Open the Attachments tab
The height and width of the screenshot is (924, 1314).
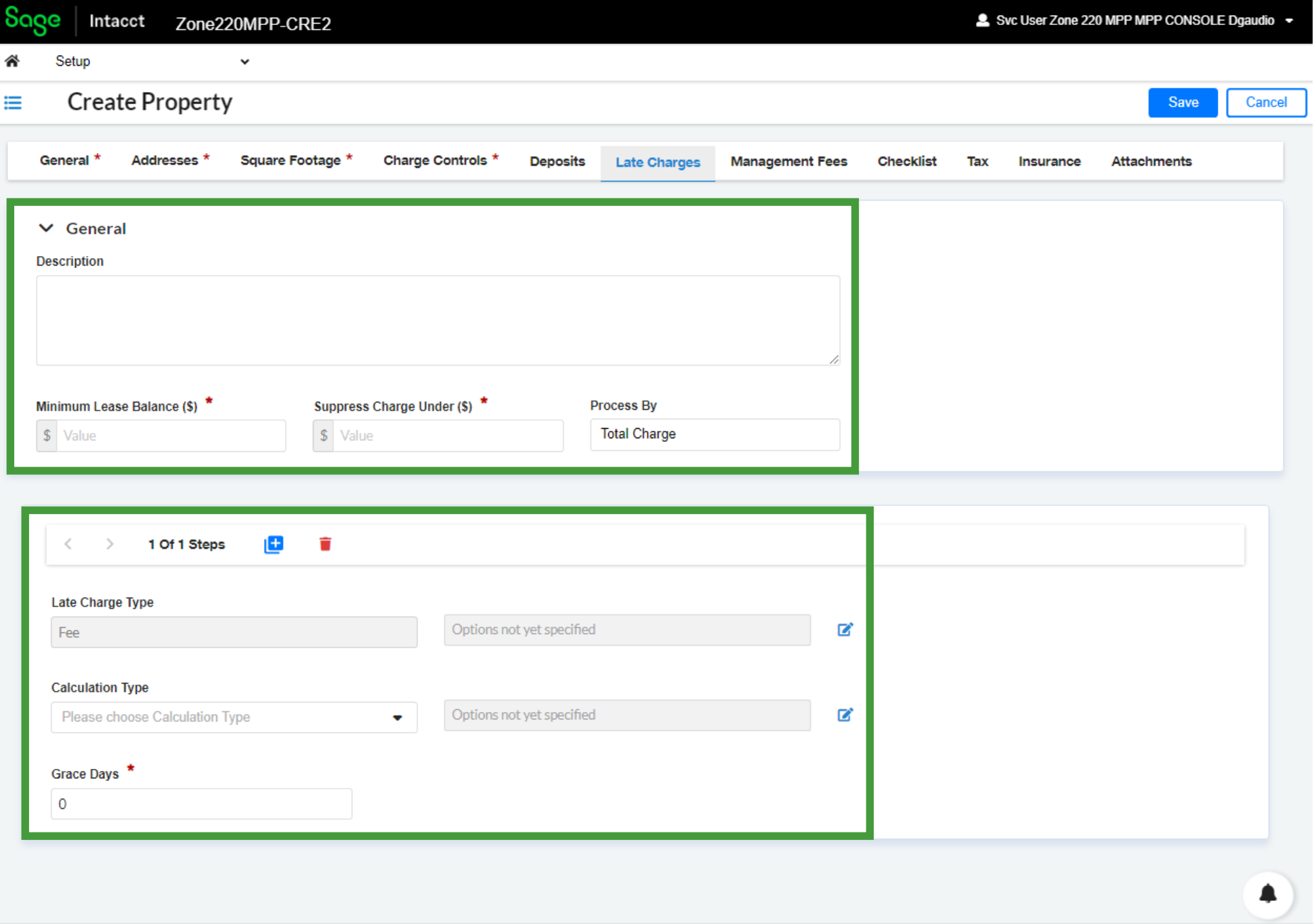coord(1151,161)
